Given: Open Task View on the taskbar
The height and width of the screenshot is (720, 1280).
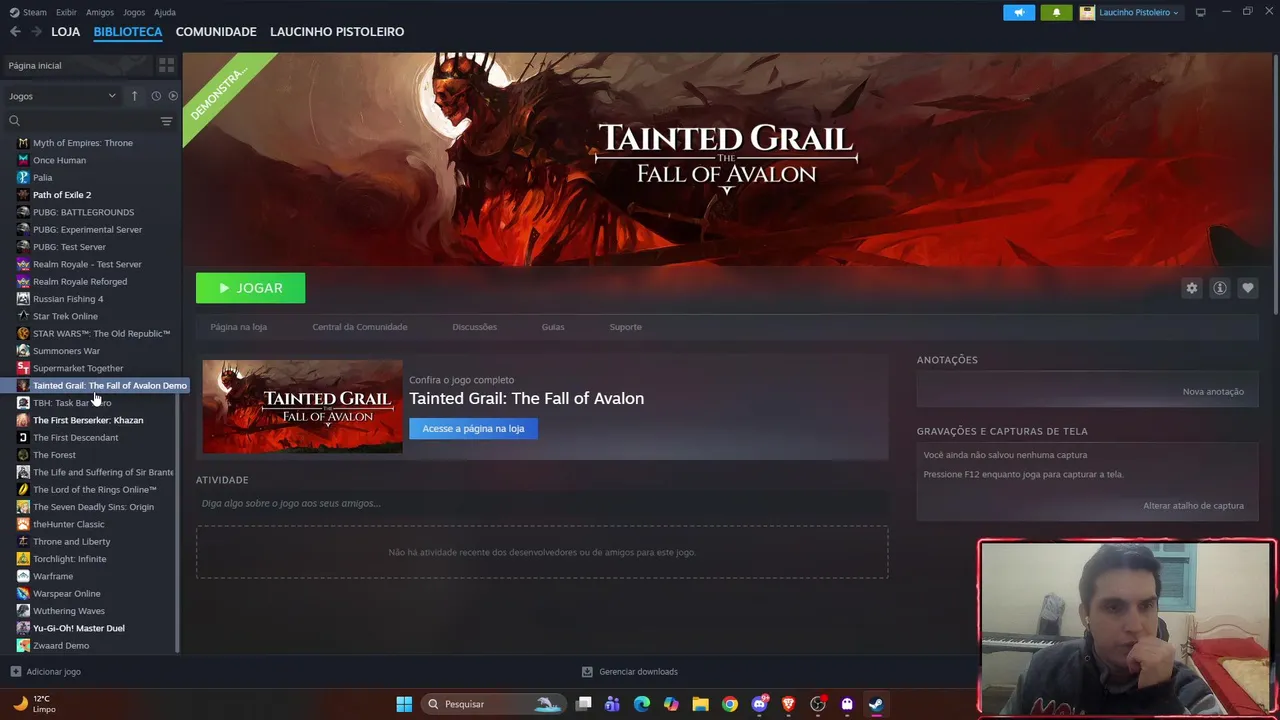Looking at the screenshot, I should (584, 704).
